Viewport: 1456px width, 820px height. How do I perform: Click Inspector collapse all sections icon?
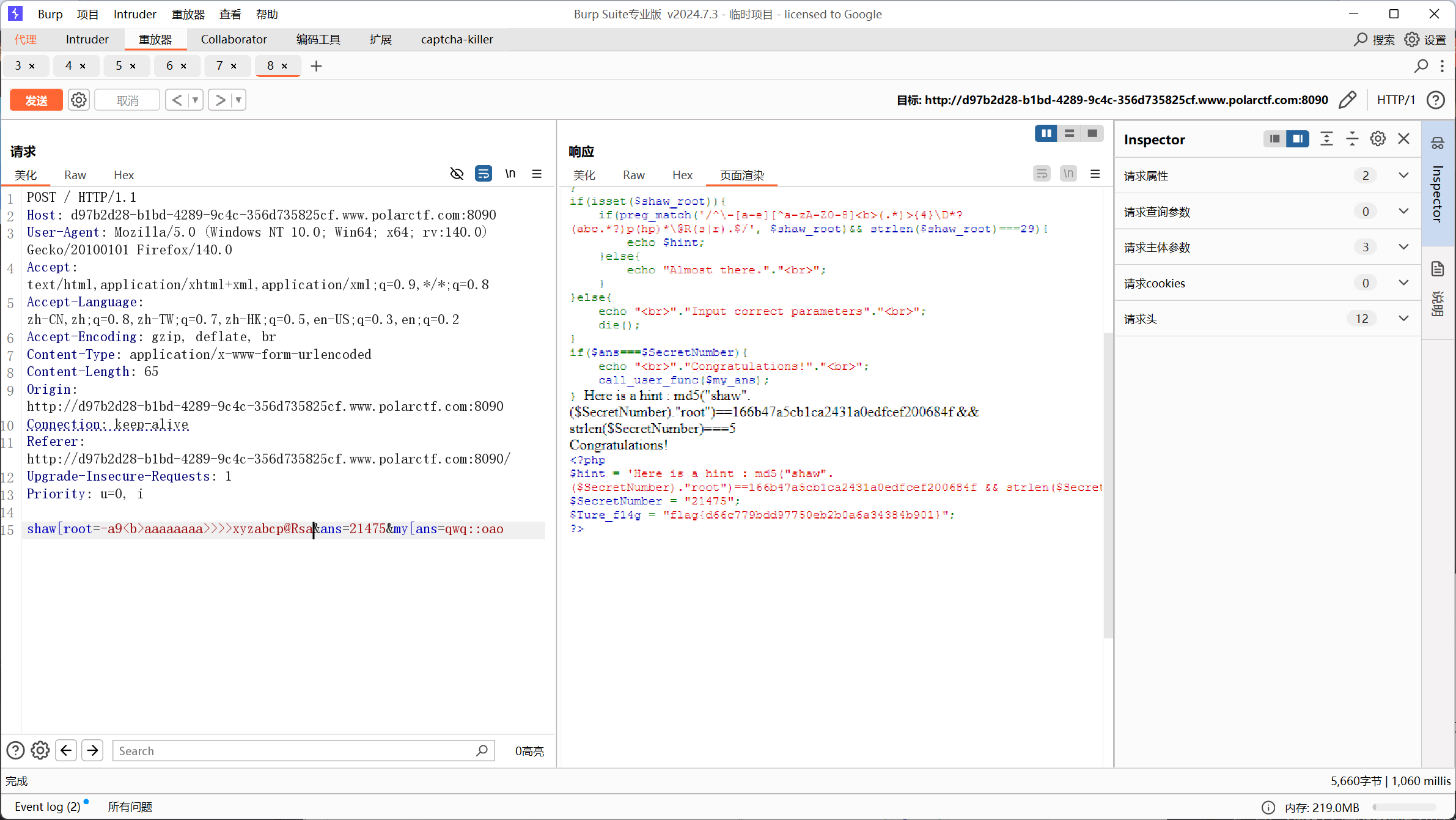(x=1352, y=139)
